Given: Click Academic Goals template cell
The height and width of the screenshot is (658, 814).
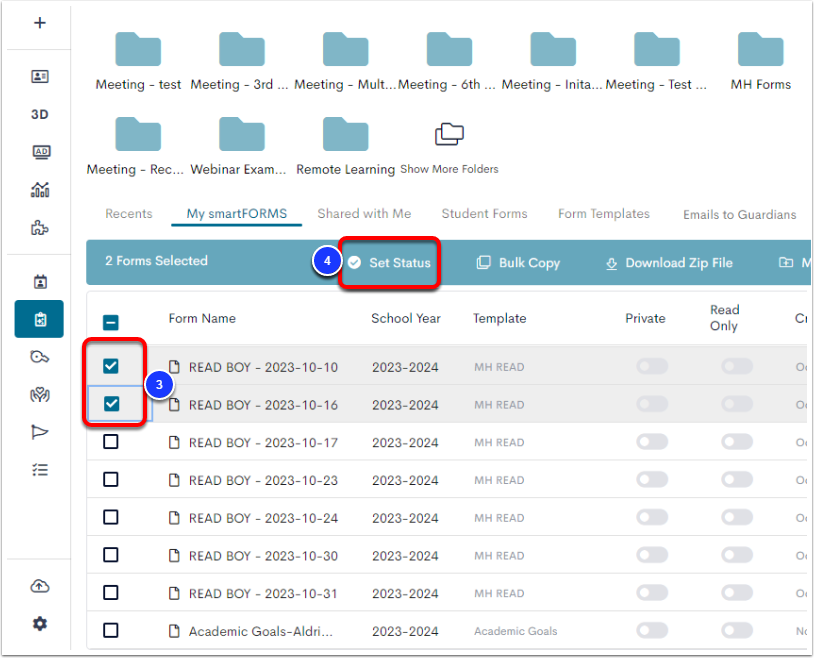Looking at the screenshot, I should click(515, 631).
